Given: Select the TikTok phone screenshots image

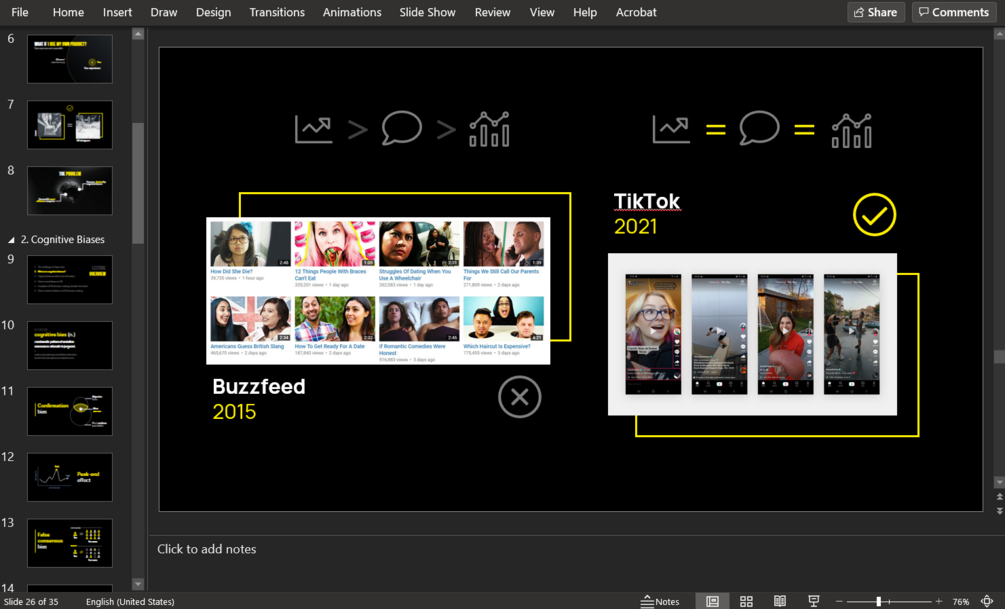Looking at the screenshot, I should tap(752, 334).
